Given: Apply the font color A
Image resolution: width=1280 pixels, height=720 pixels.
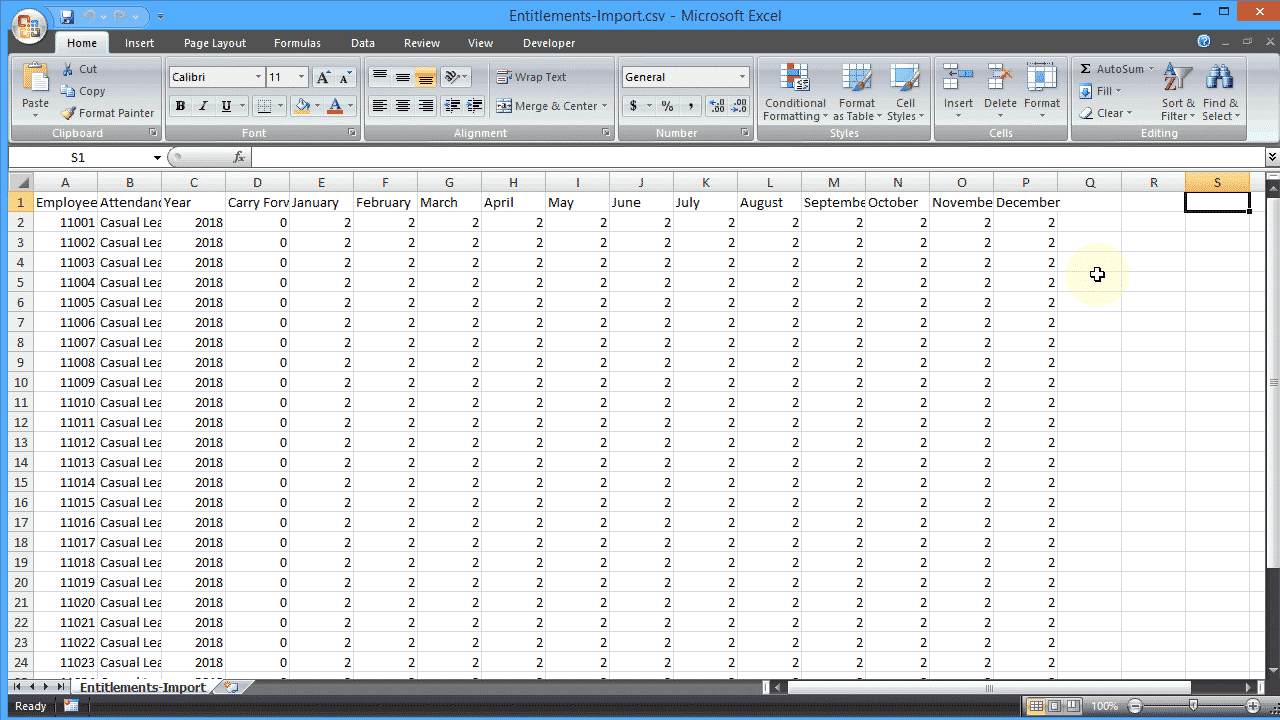Looking at the screenshot, I should (x=335, y=106).
